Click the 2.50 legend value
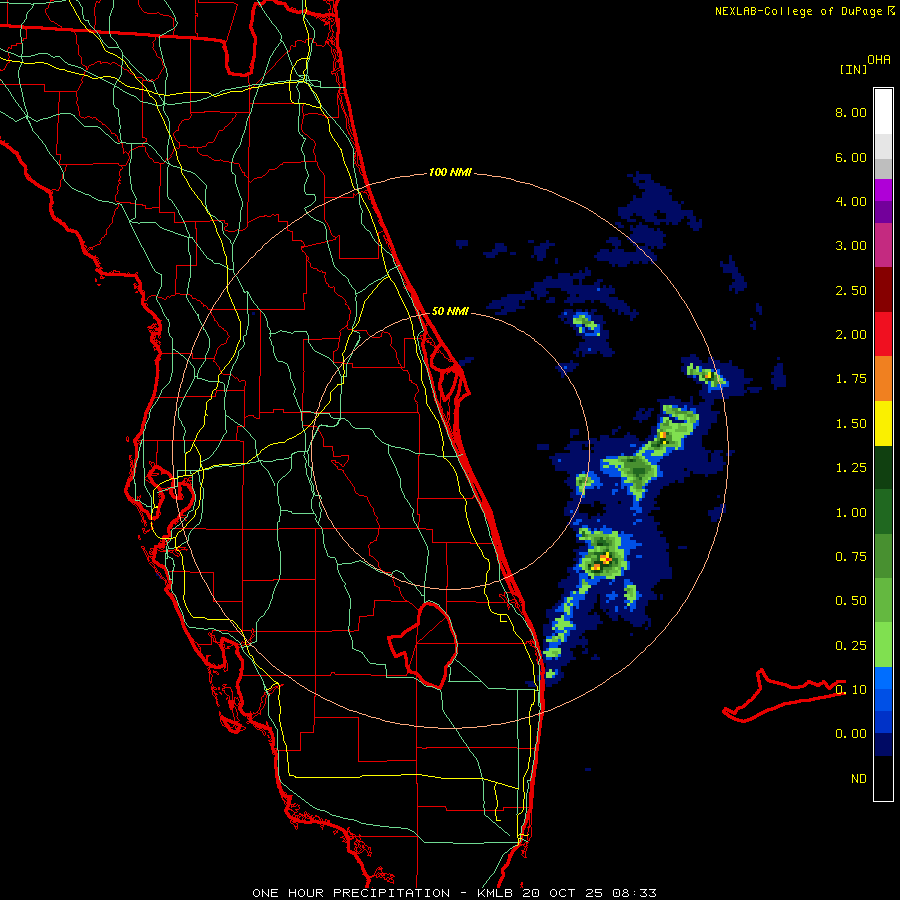Screen dimensions: 900x900 click(x=851, y=290)
